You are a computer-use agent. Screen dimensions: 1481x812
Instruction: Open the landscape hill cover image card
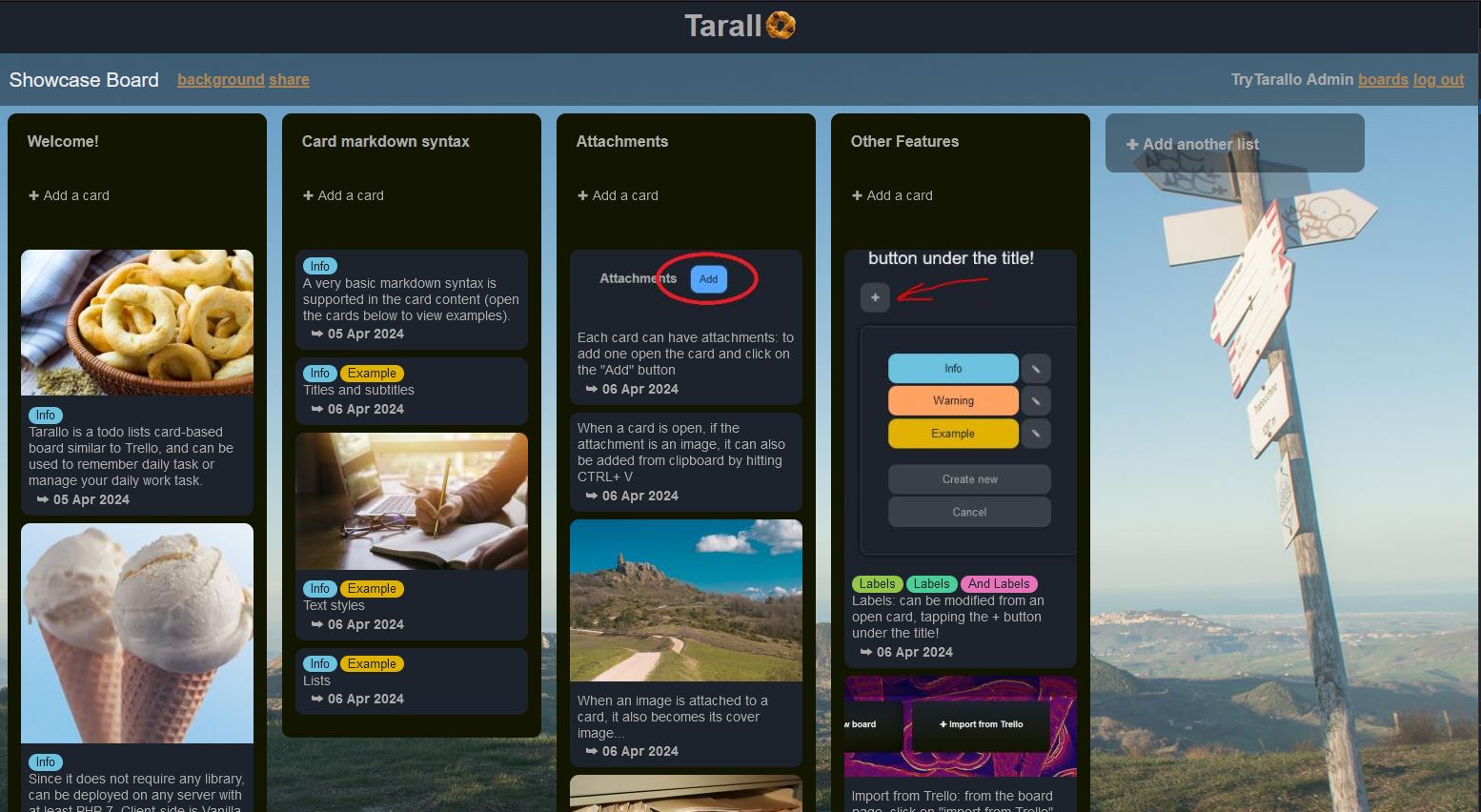(686, 600)
